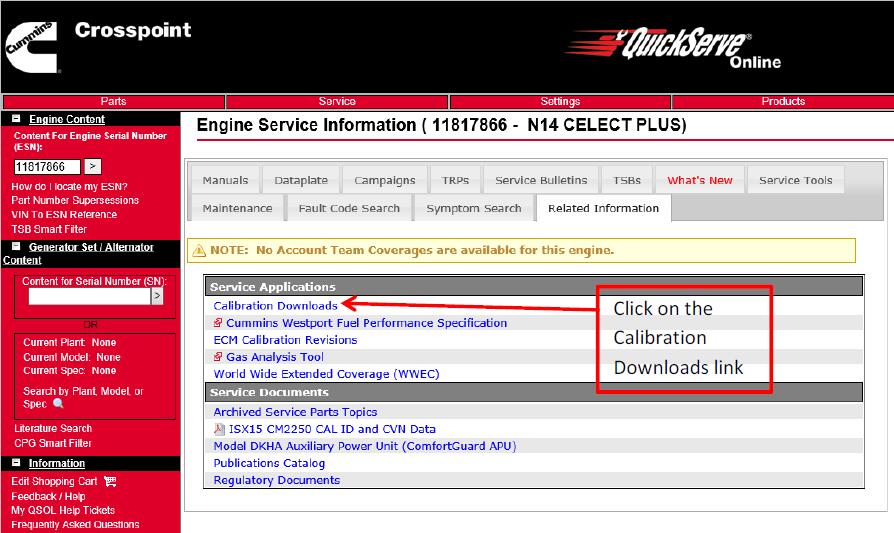Switch to the Dataplate tab
Image resolution: width=894 pixels, height=533 pixels.
coord(301,180)
